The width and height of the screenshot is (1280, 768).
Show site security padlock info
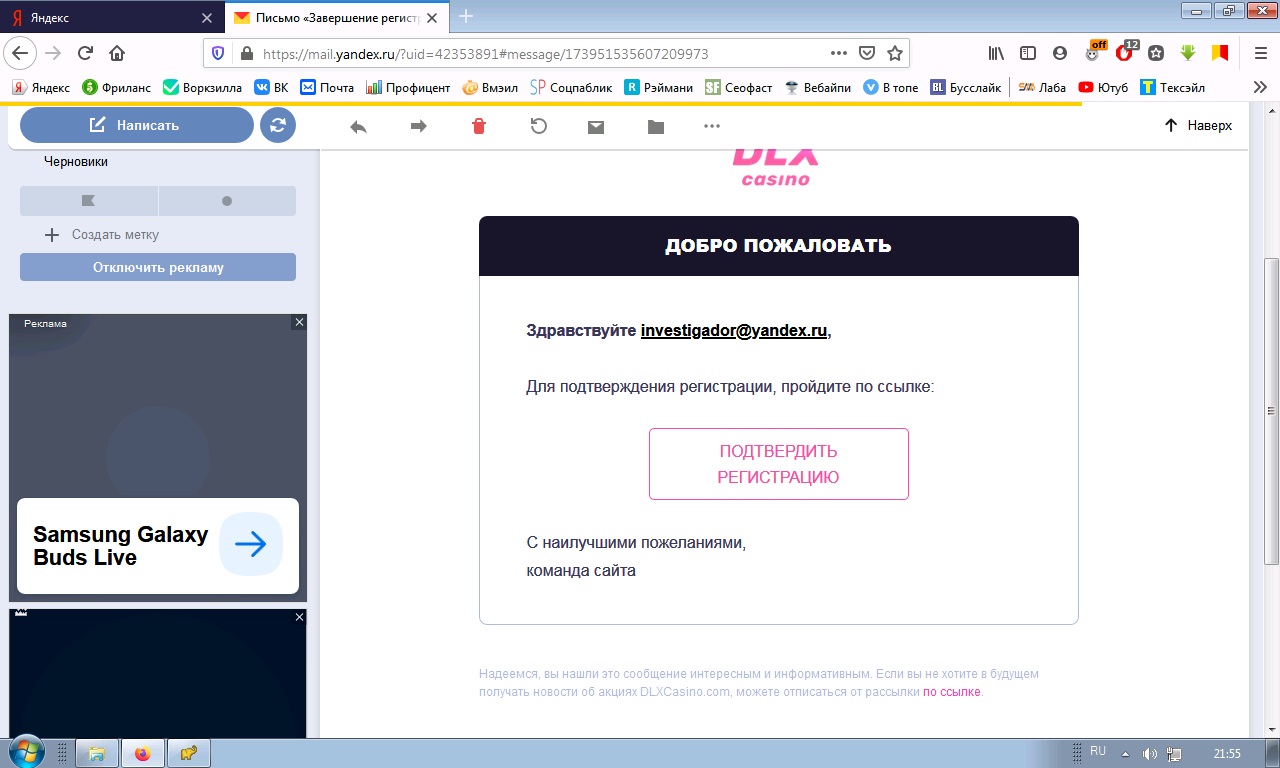point(246,53)
